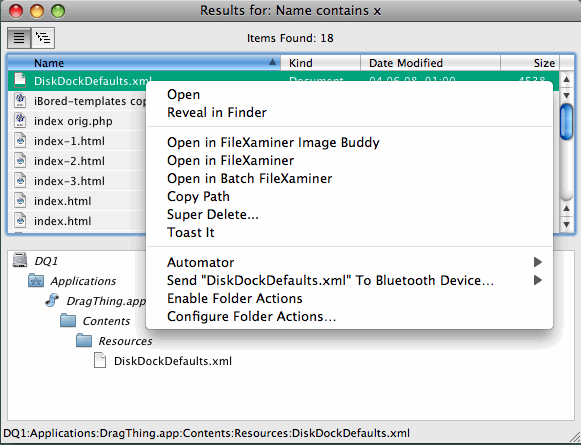
Task: Switch to flat list view icon
Action: pyautogui.click(x=19, y=38)
